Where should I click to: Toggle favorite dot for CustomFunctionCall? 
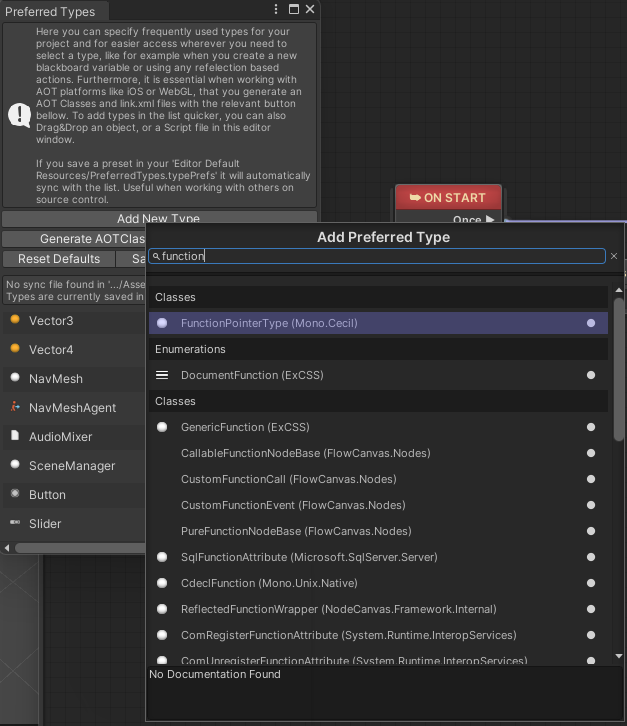pyautogui.click(x=591, y=479)
